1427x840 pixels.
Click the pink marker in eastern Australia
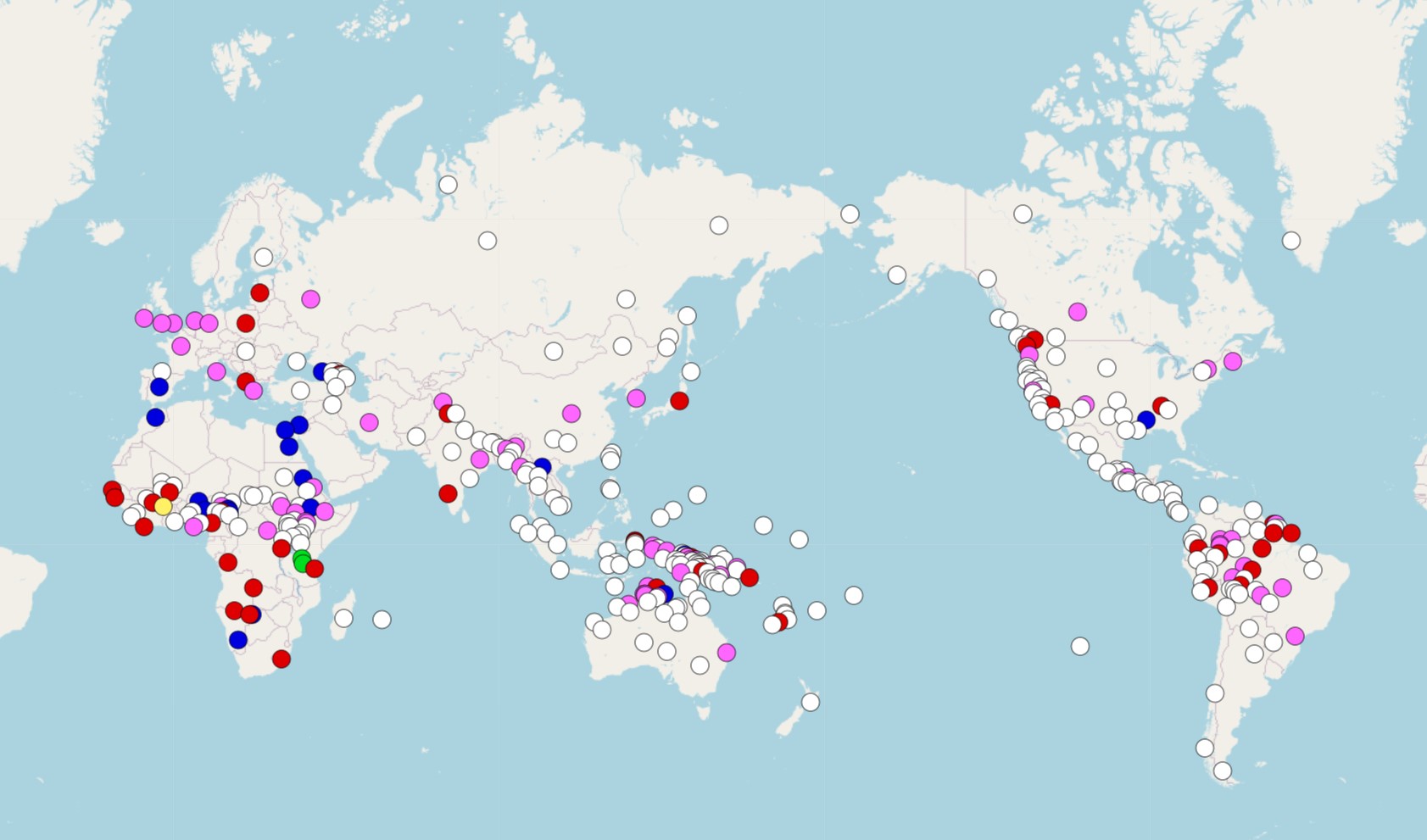click(727, 653)
